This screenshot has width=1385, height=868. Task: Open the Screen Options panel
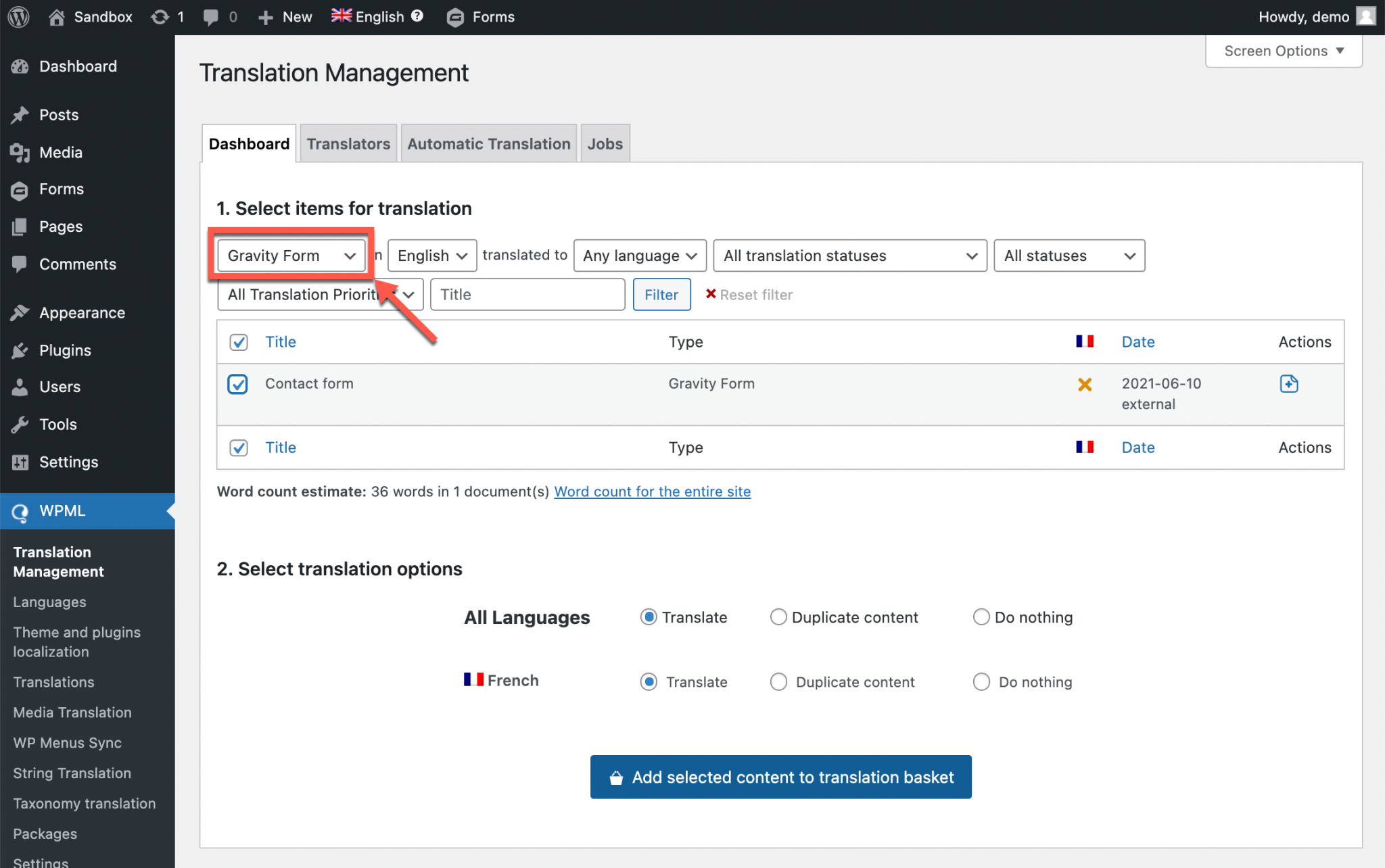(x=1282, y=51)
